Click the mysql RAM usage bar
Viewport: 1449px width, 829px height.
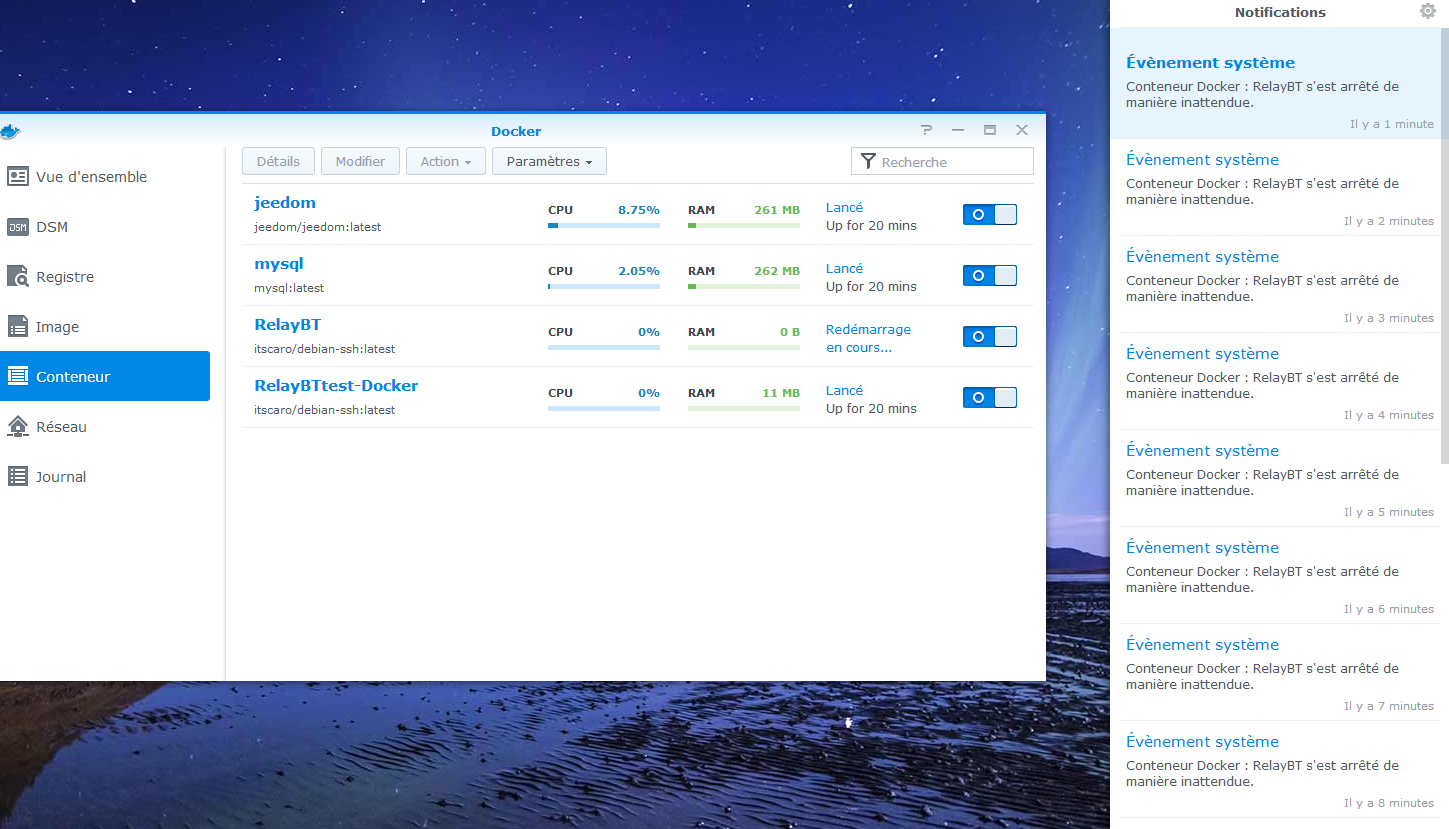(744, 287)
